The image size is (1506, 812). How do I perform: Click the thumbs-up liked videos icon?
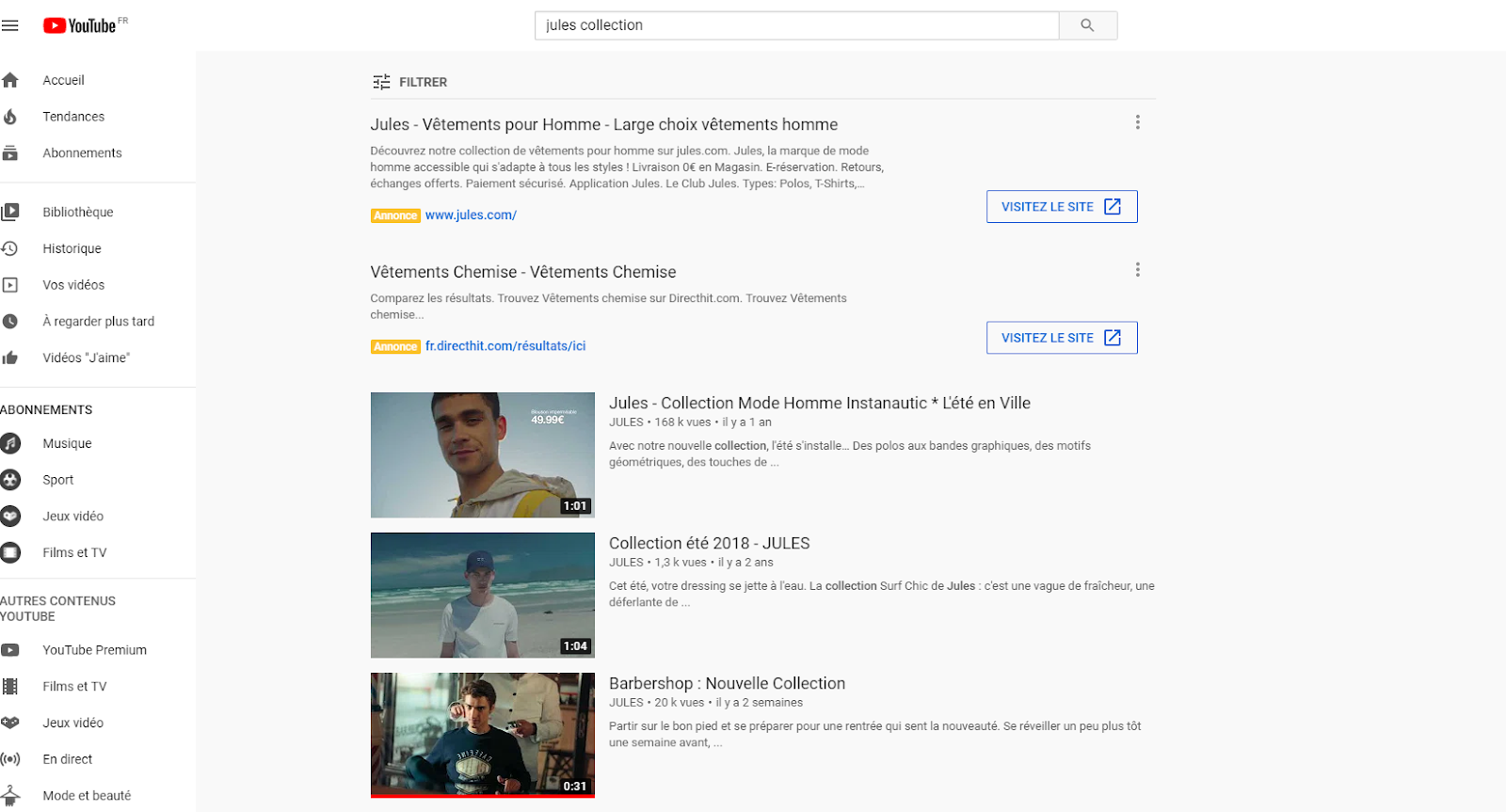[10, 358]
